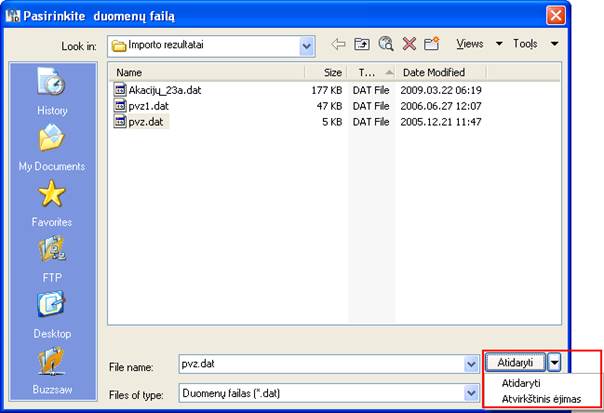Create a new folder icon
Viewport: 604px width, 413px height.
(x=431, y=45)
